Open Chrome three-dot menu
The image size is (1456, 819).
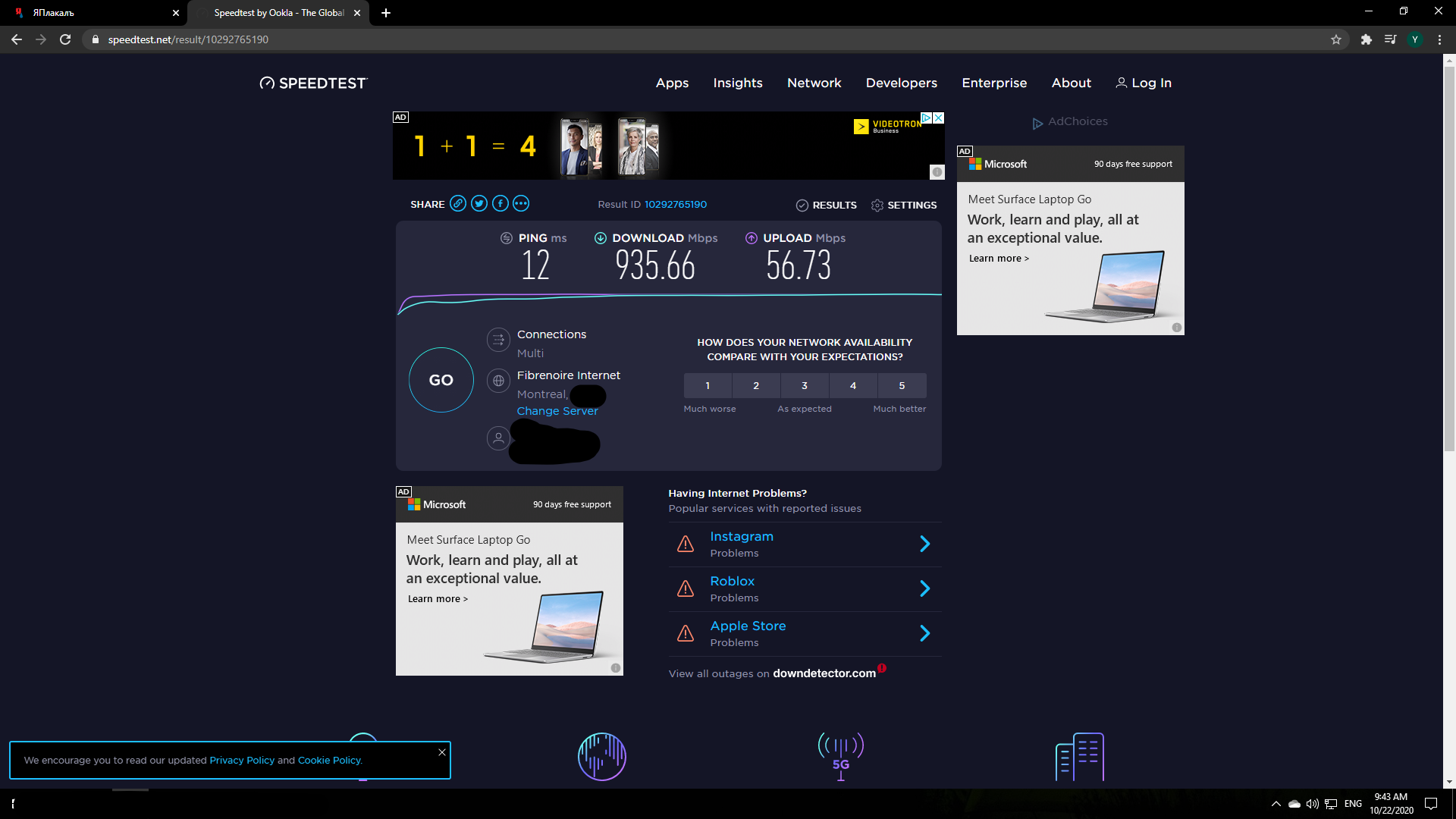pos(1439,39)
